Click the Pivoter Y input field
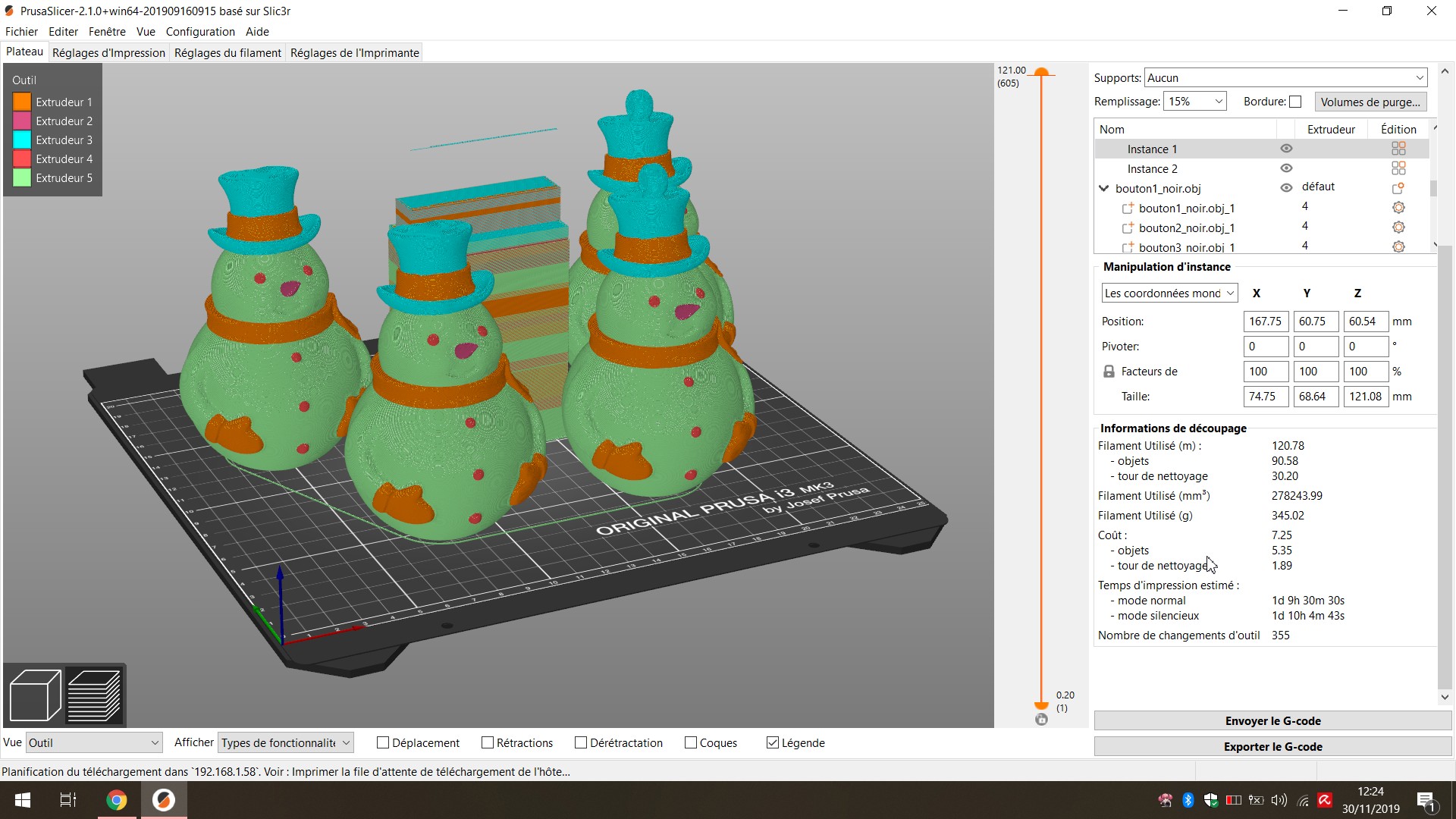 click(x=1316, y=347)
